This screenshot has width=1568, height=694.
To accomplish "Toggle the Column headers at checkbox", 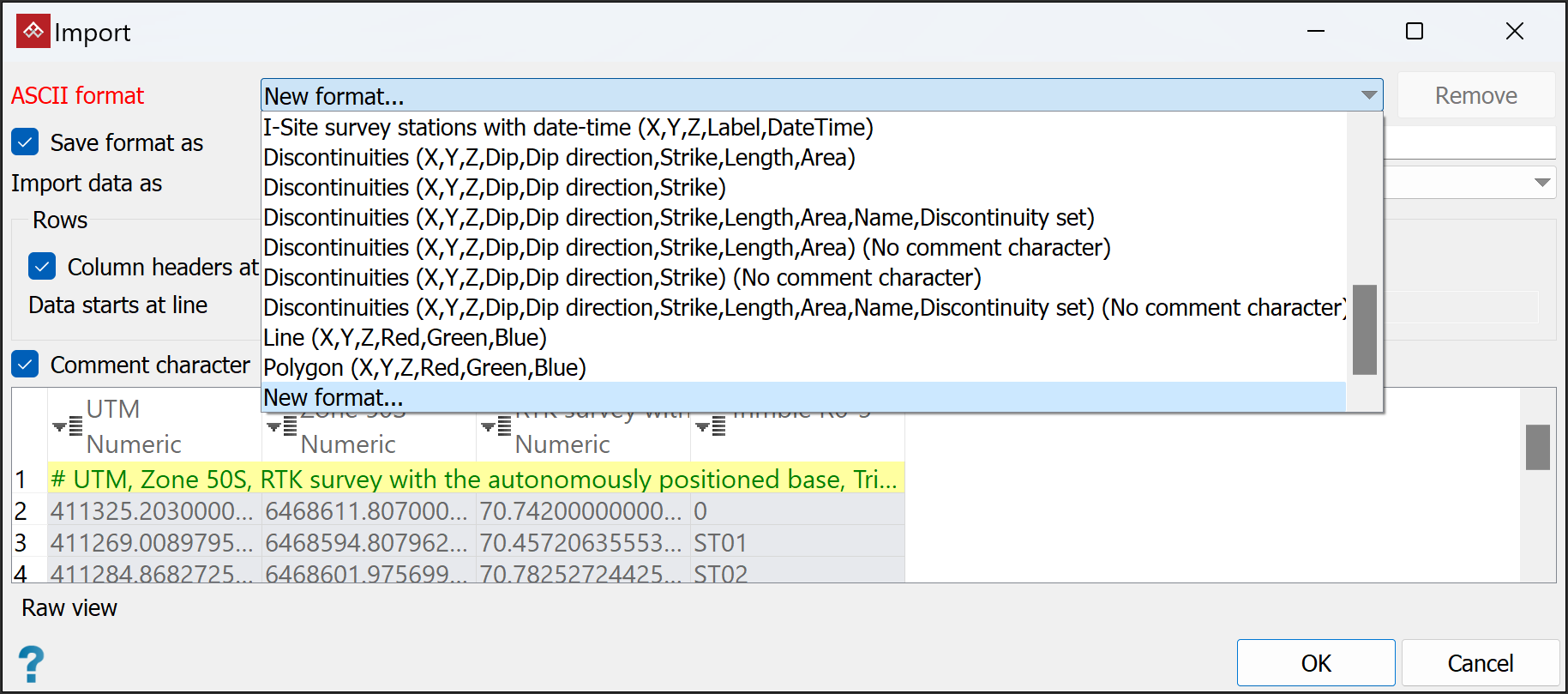I will tap(42, 267).
